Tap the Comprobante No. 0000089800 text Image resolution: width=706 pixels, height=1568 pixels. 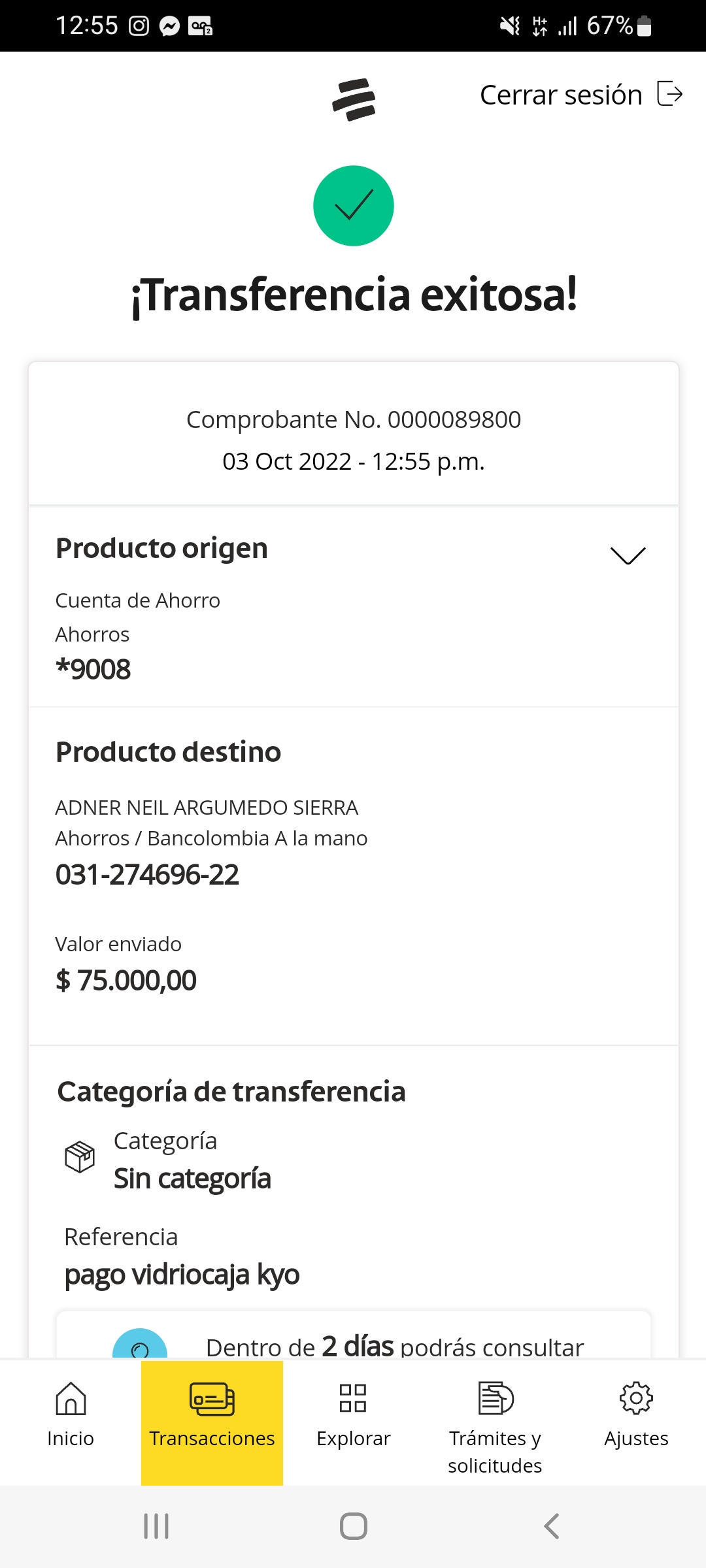click(x=354, y=419)
